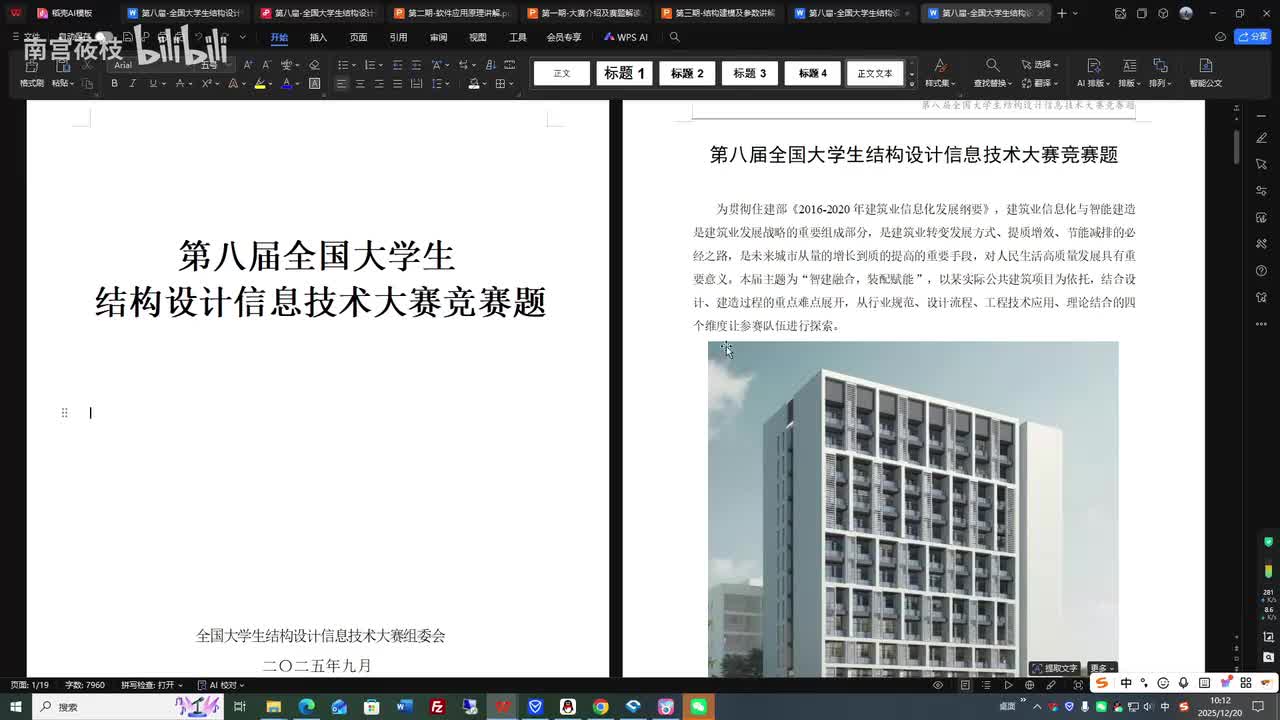Decrease the font size
The width and height of the screenshot is (1280, 720).
(266, 64)
